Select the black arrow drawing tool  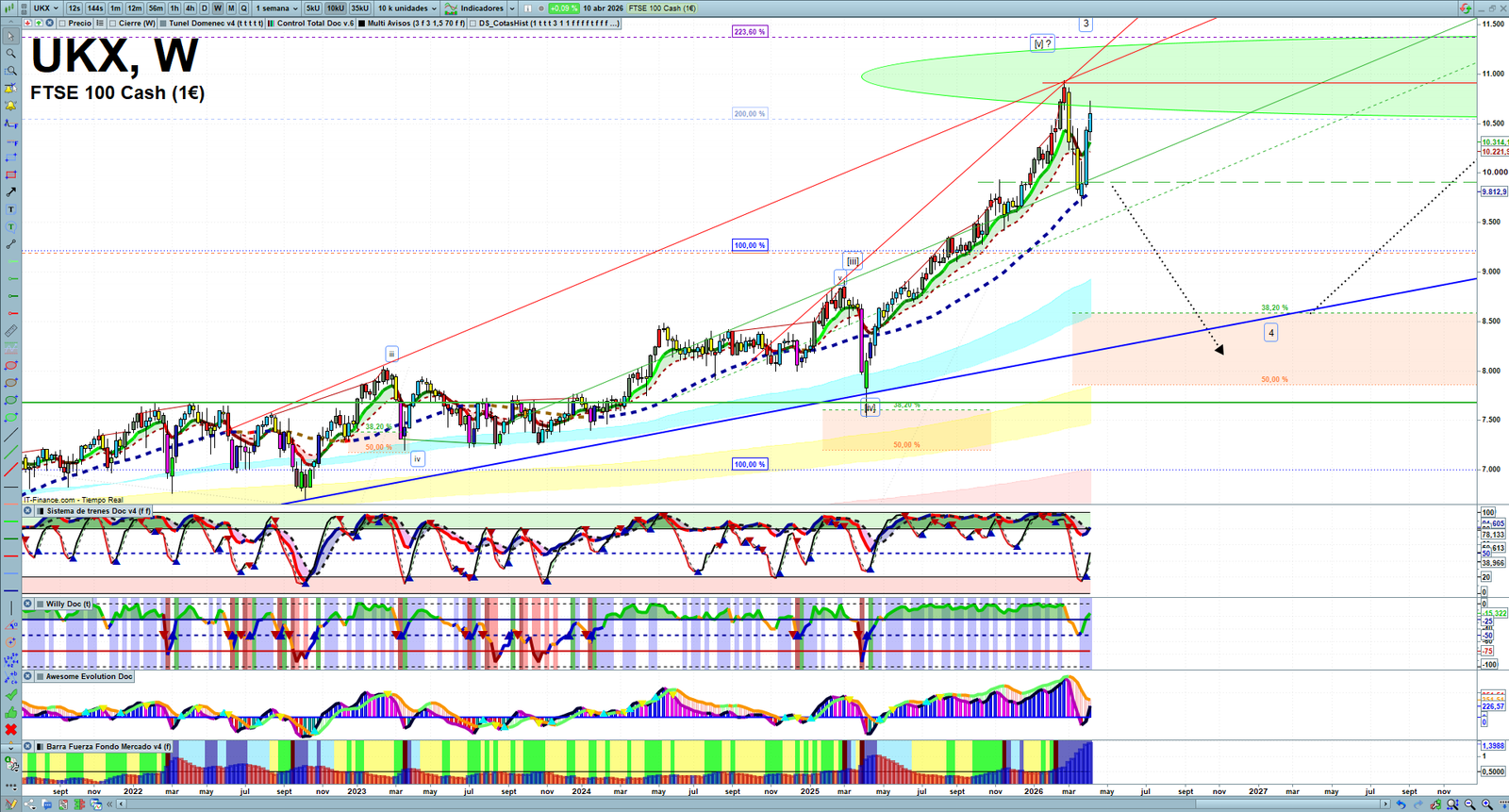click(x=10, y=192)
